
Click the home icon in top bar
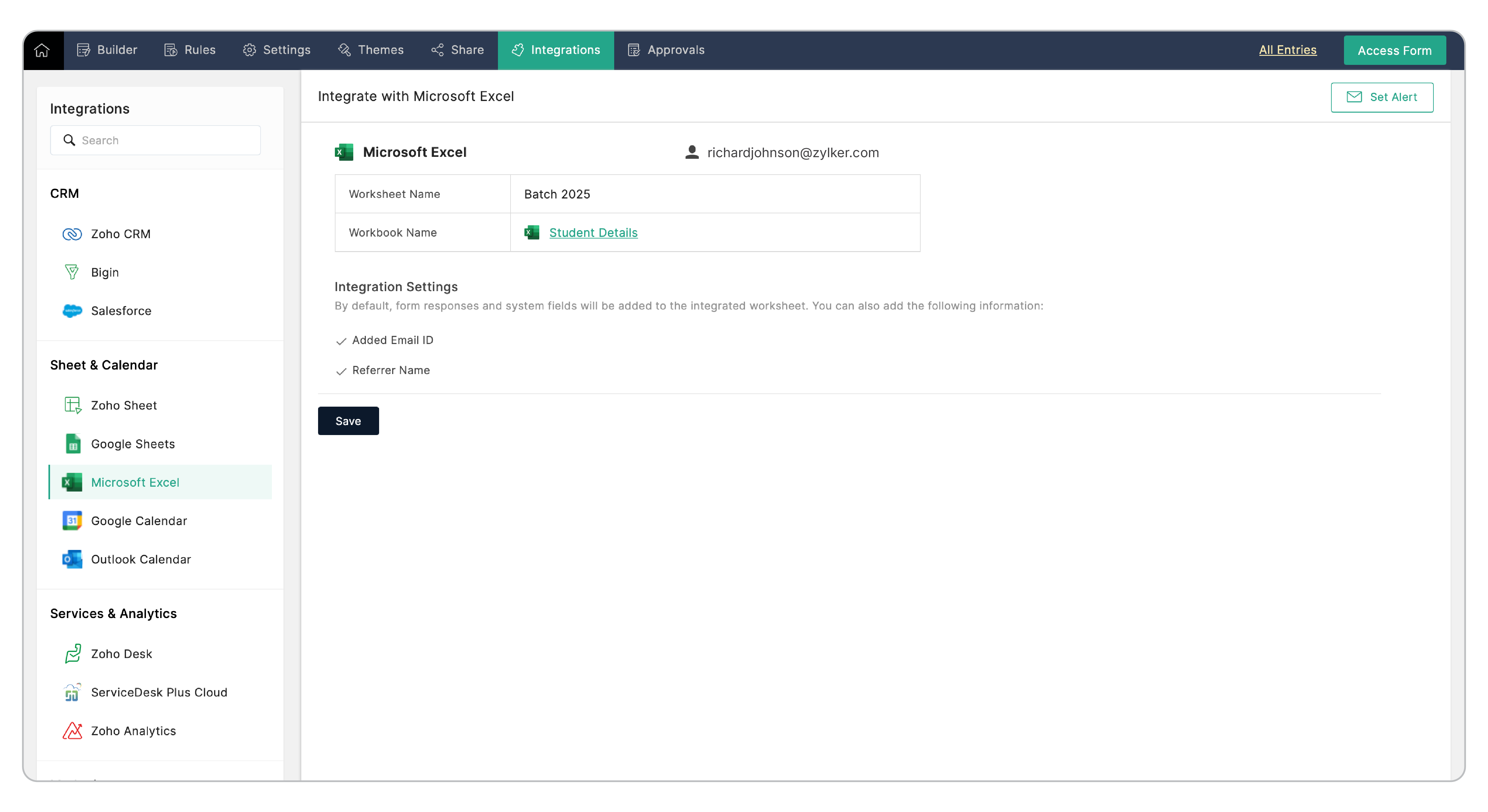(x=42, y=50)
